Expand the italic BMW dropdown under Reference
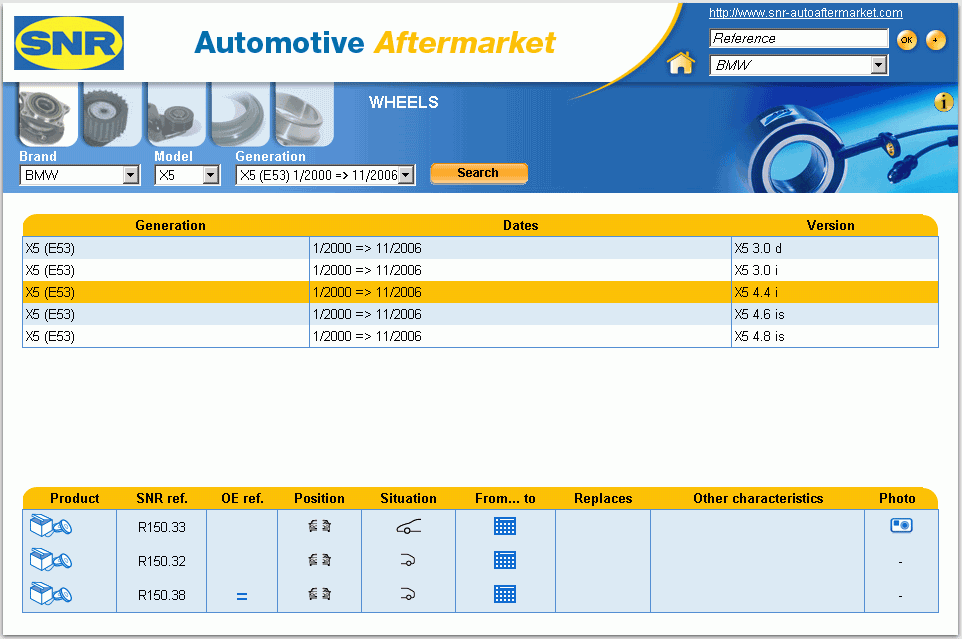The image size is (962, 639). 799,65
